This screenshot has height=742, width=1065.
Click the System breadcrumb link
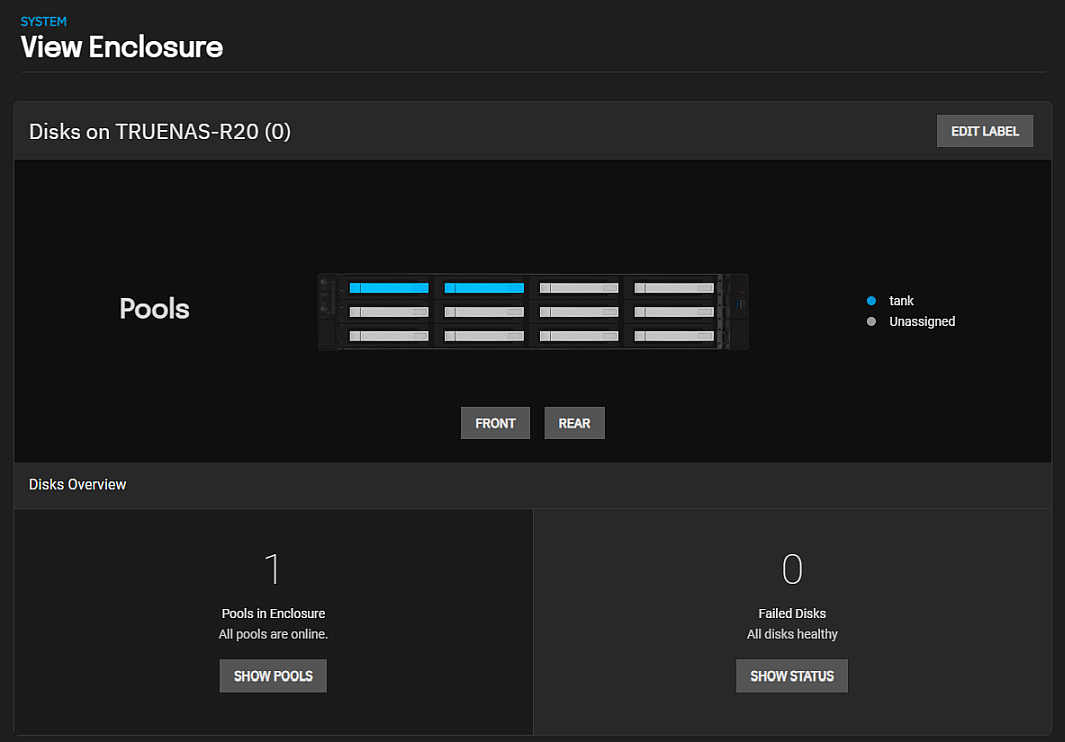pyautogui.click(x=43, y=21)
